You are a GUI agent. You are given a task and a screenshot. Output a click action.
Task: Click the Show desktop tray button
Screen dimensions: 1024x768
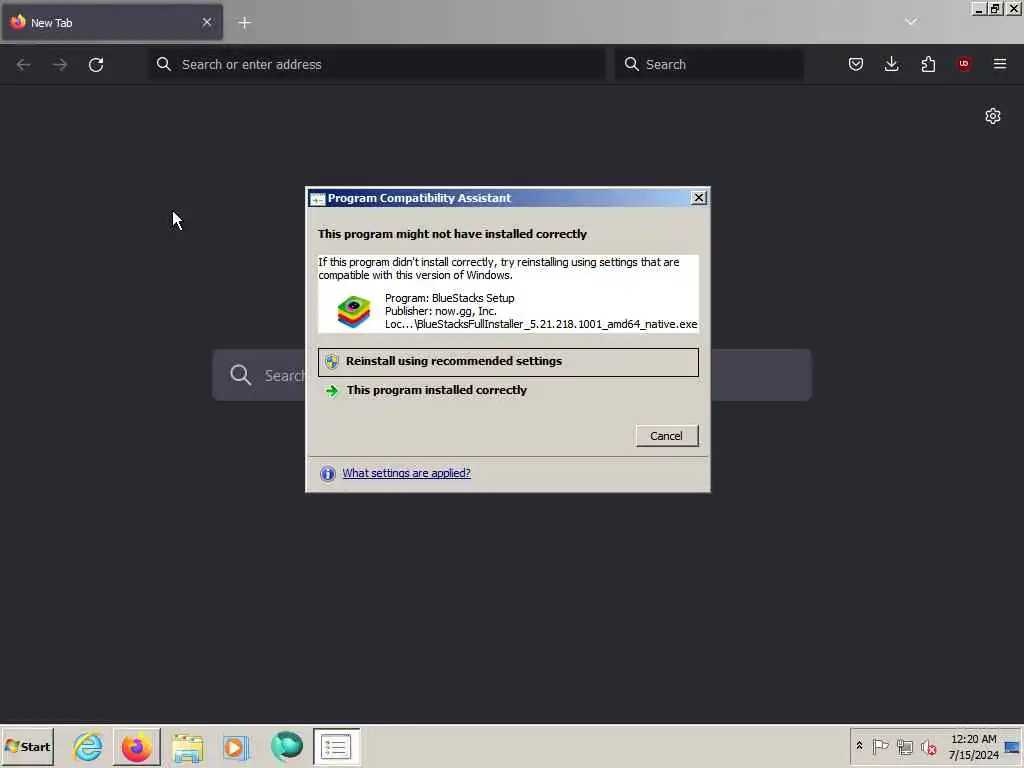1013,746
